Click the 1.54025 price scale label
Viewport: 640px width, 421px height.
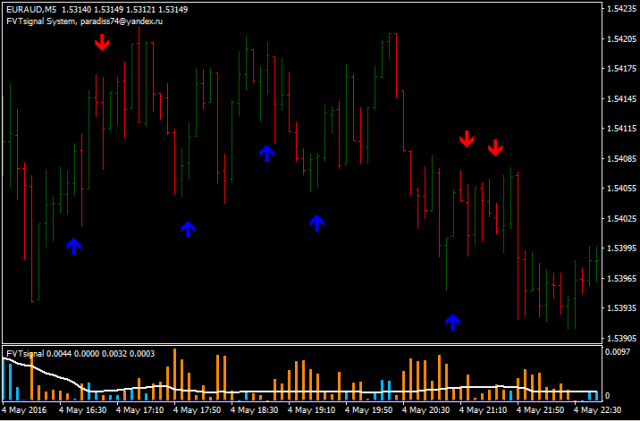point(622,218)
